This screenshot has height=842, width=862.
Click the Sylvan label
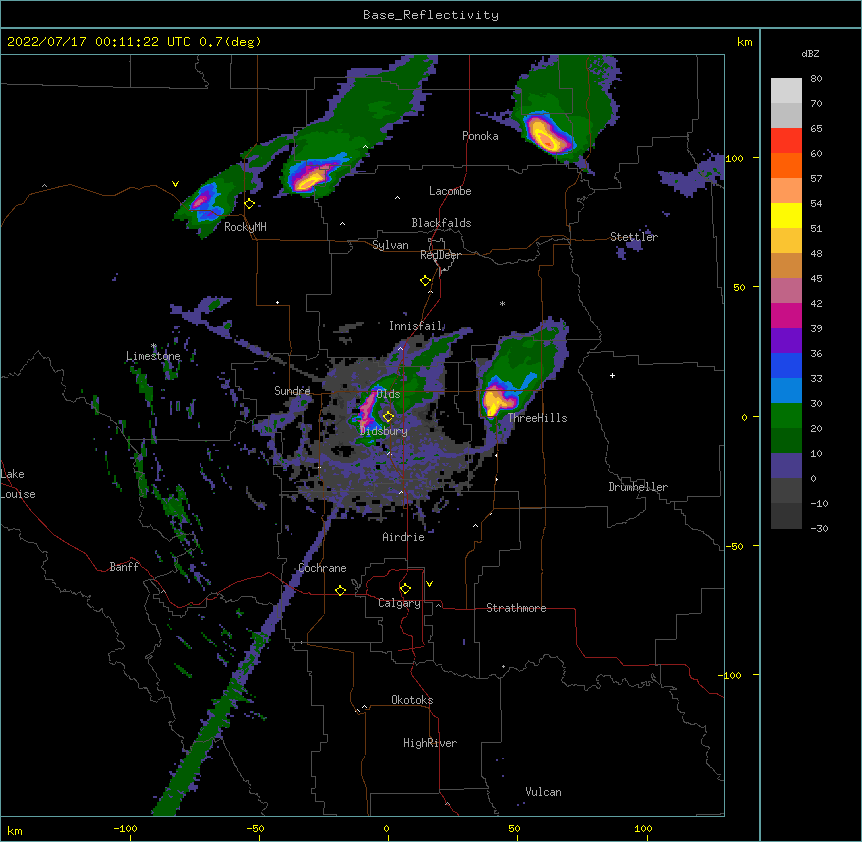point(390,245)
